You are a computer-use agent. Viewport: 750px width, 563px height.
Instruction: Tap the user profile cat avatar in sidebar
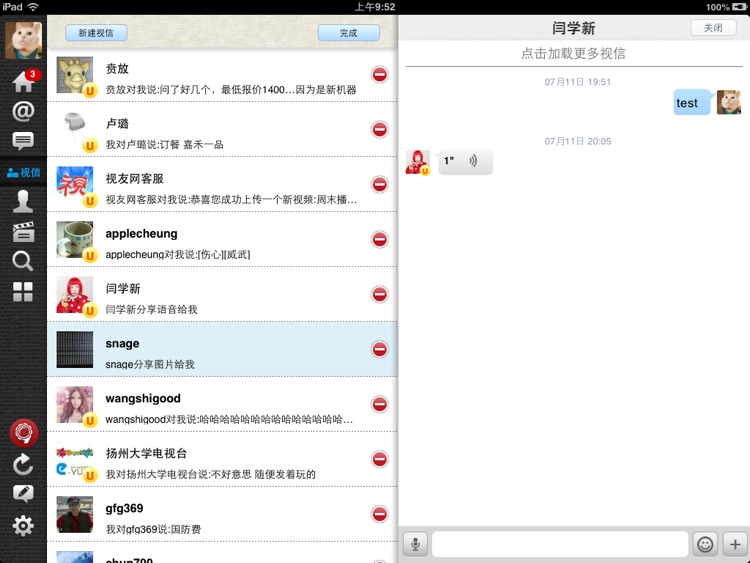[x=23, y=41]
